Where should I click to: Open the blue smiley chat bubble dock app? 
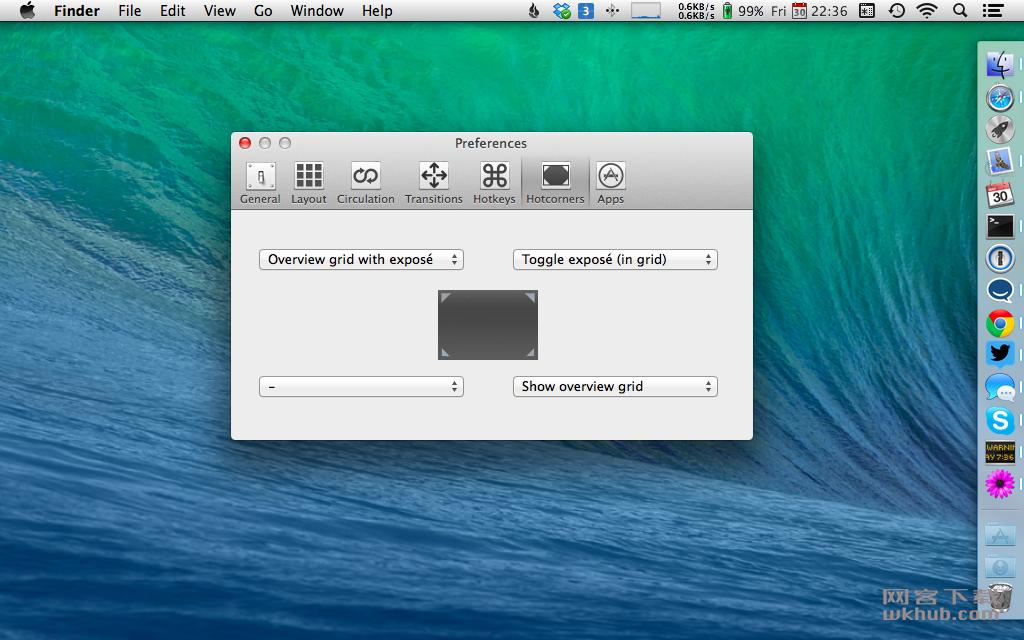pos(1000,290)
